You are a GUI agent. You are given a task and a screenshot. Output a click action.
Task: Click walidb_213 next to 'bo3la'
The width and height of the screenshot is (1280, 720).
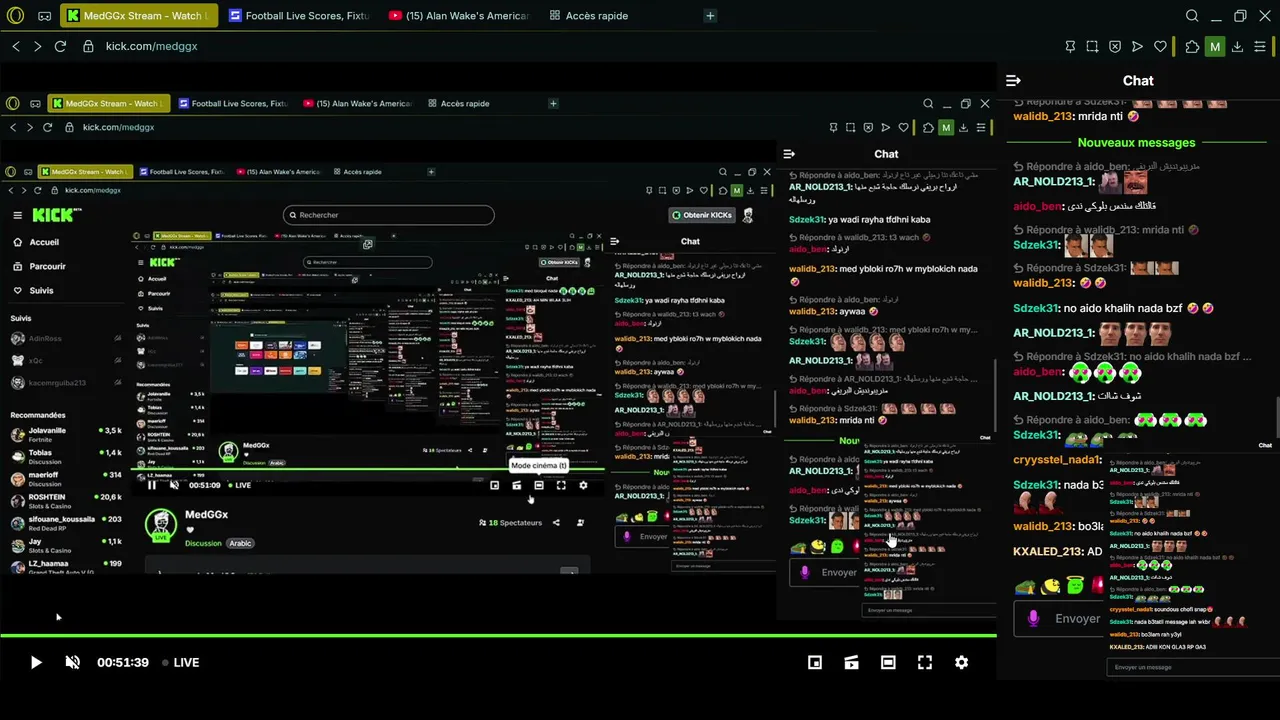point(1043,526)
